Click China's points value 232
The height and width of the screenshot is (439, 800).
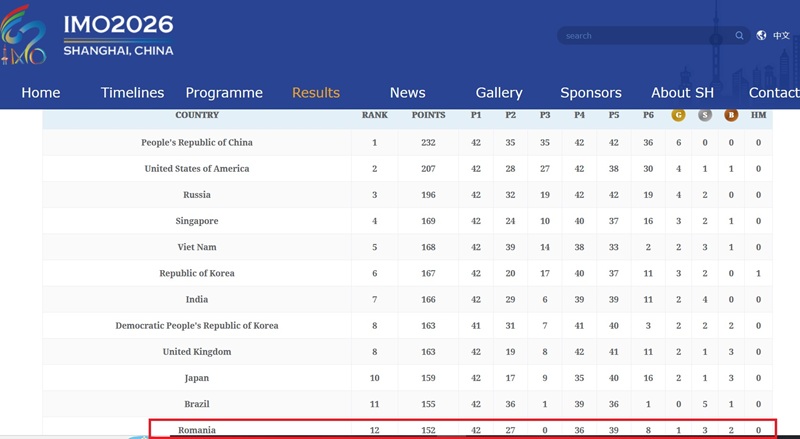(x=429, y=142)
